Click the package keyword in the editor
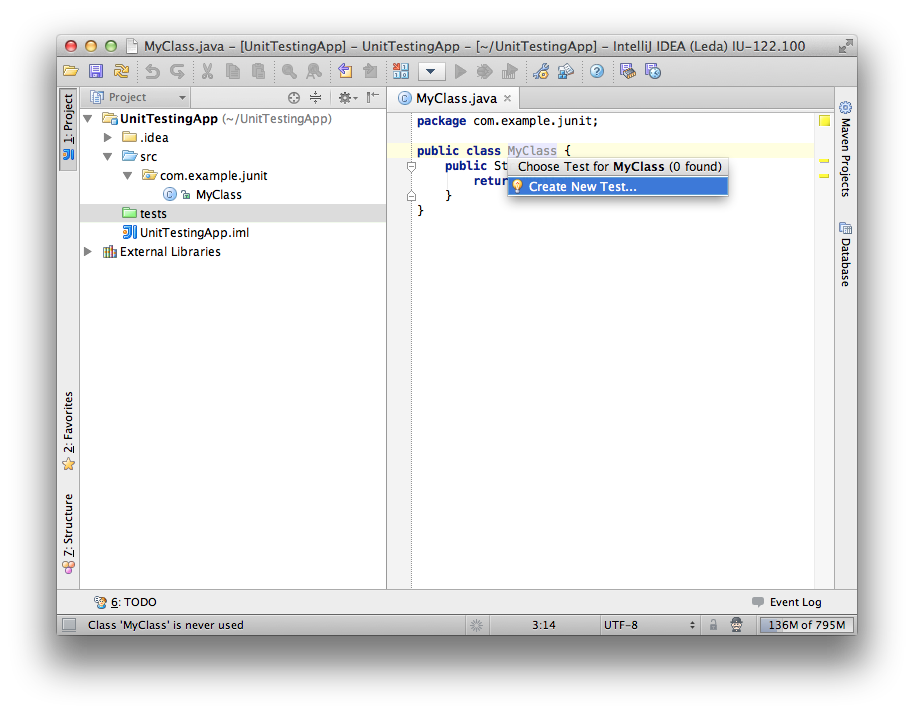The image size is (914, 714). 441,121
